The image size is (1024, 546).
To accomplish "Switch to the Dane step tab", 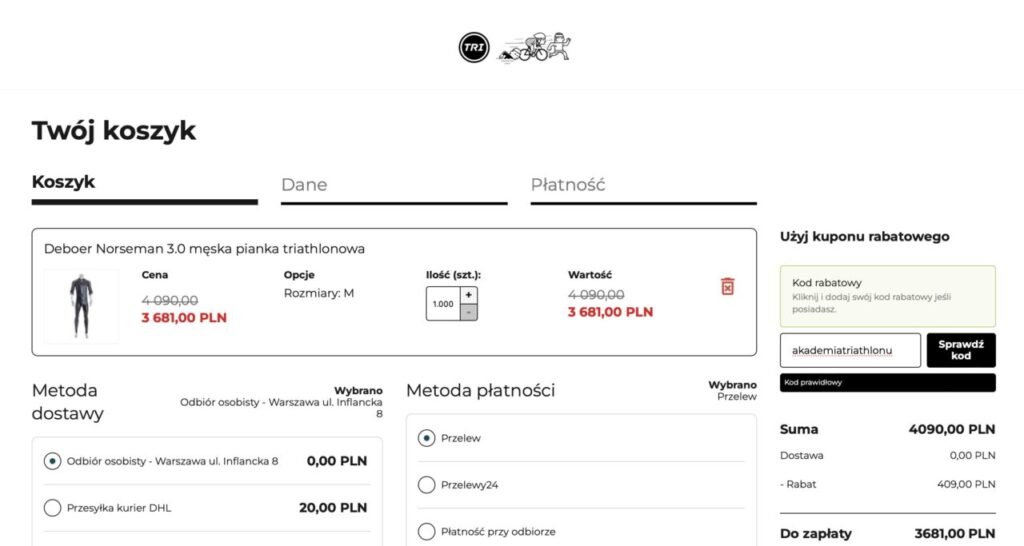I will 393,186.
